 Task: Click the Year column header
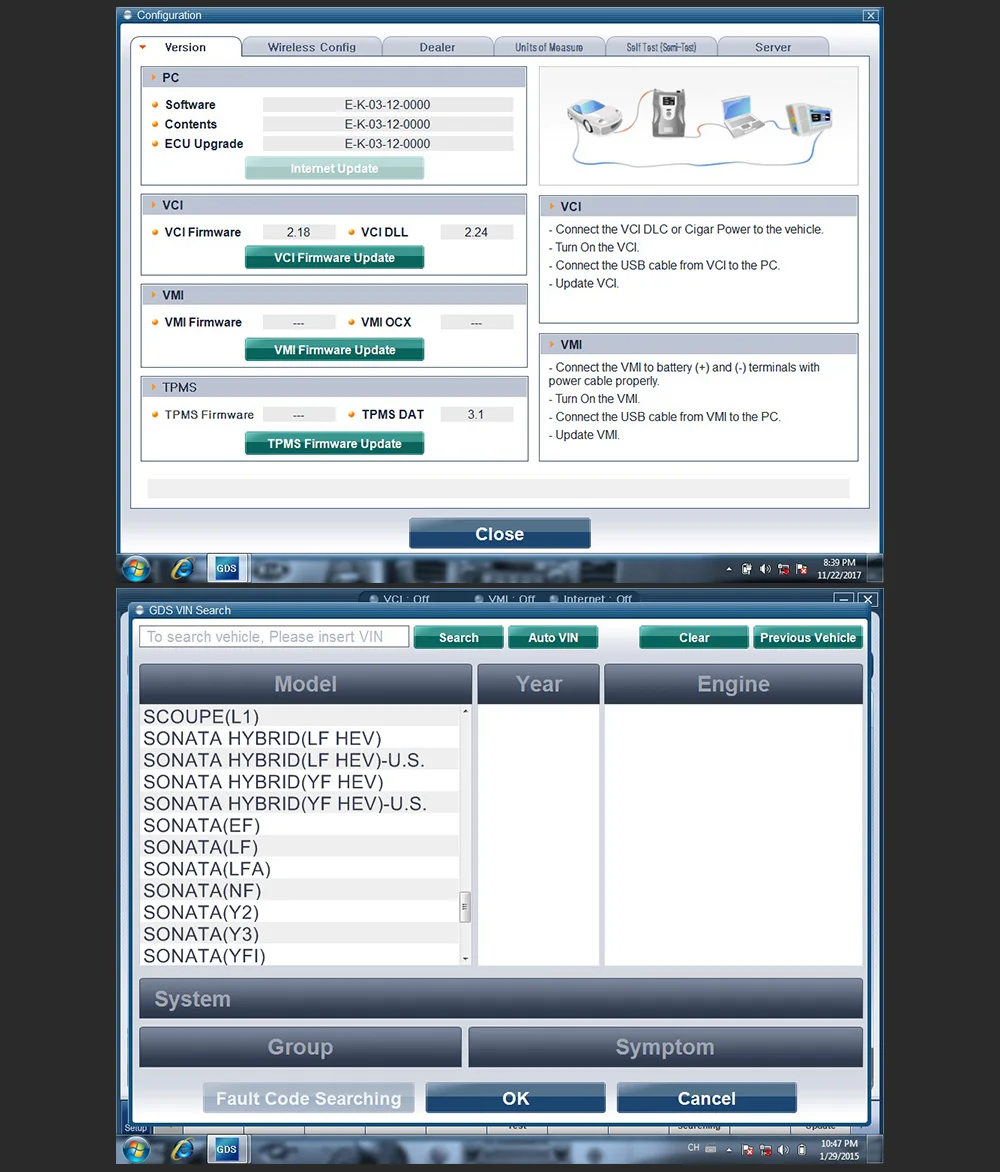point(538,684)
